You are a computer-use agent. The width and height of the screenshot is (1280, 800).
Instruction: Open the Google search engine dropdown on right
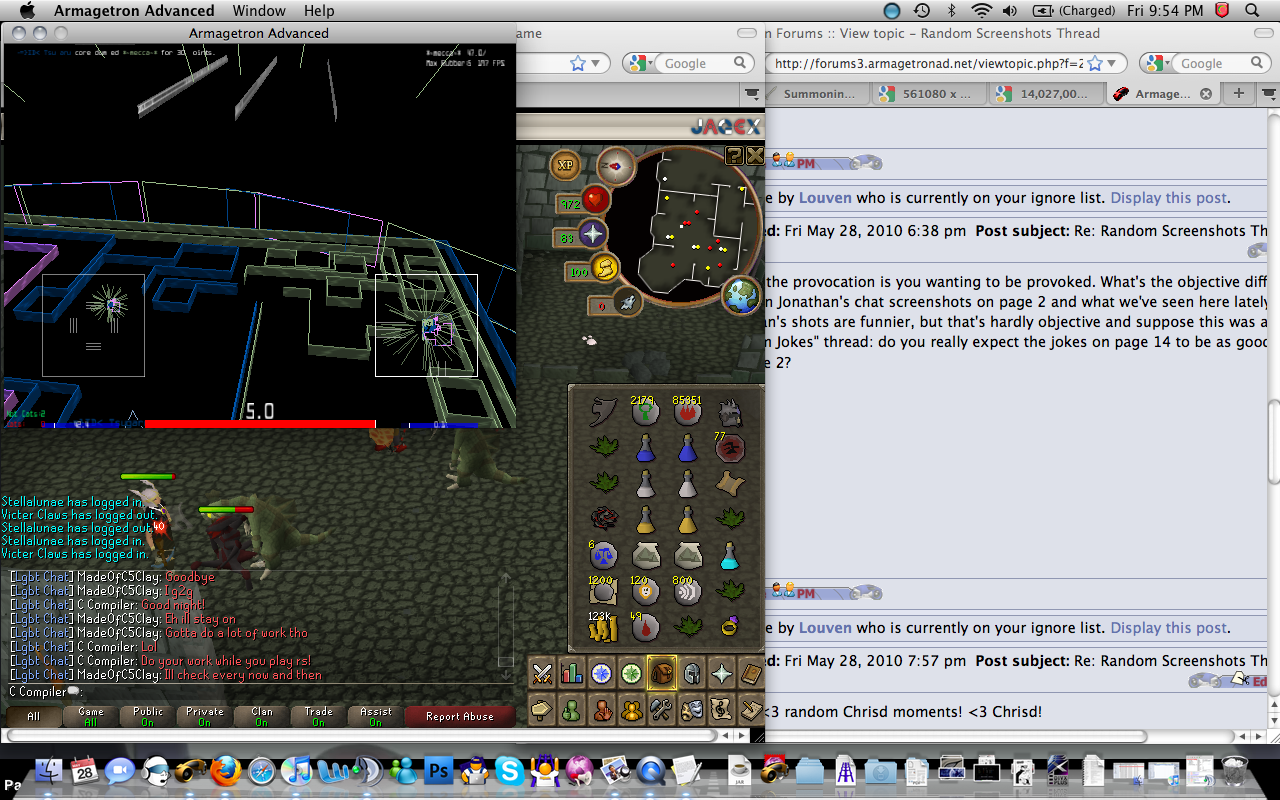[1162, 63]
